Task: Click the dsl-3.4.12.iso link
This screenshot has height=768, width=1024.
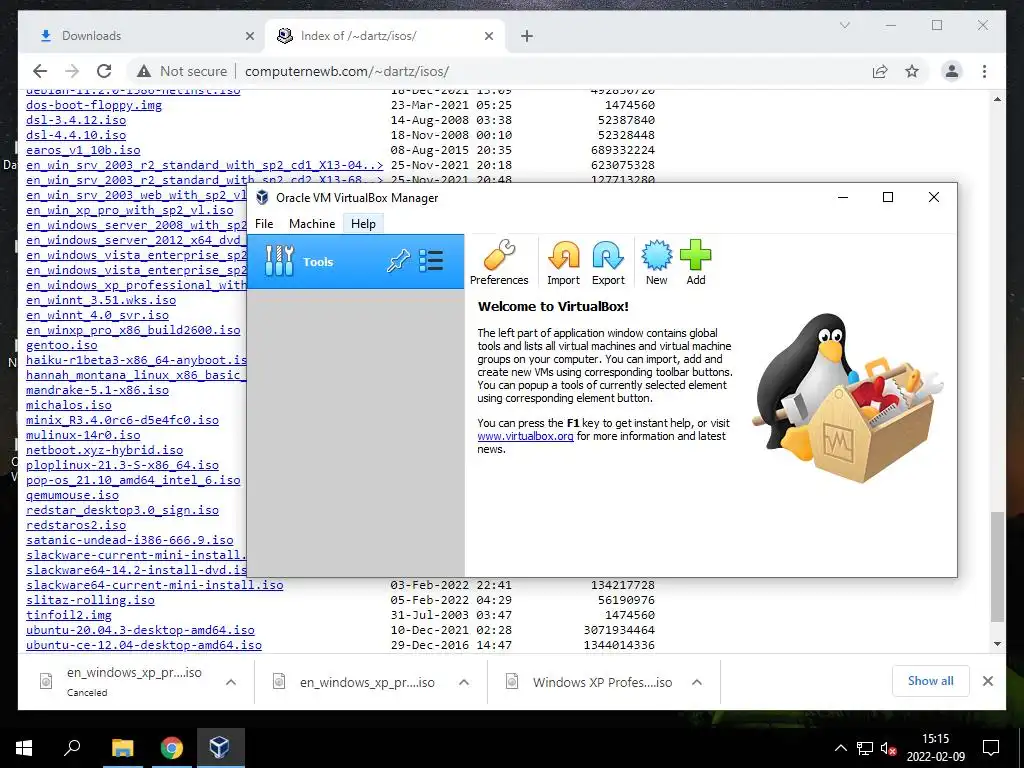Action: [76, 120]
